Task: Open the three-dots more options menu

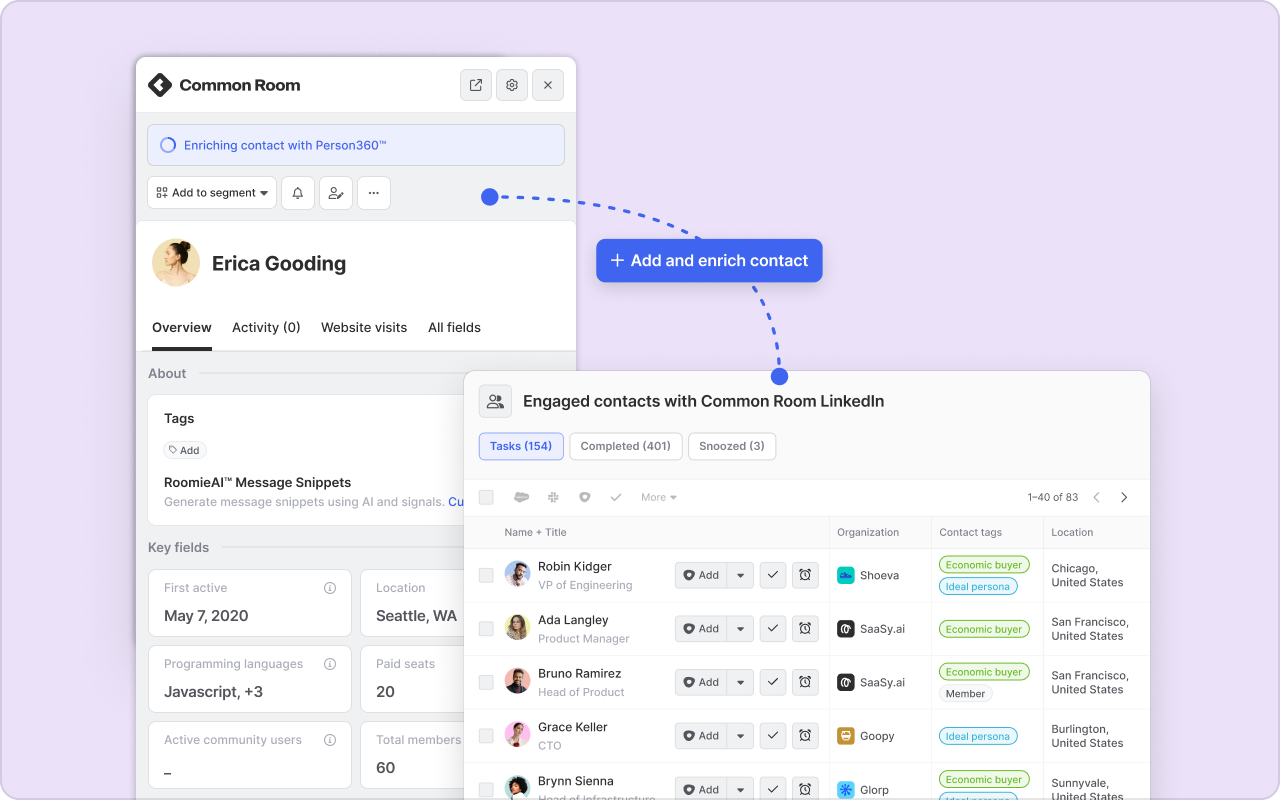Action: click(374, 193)
